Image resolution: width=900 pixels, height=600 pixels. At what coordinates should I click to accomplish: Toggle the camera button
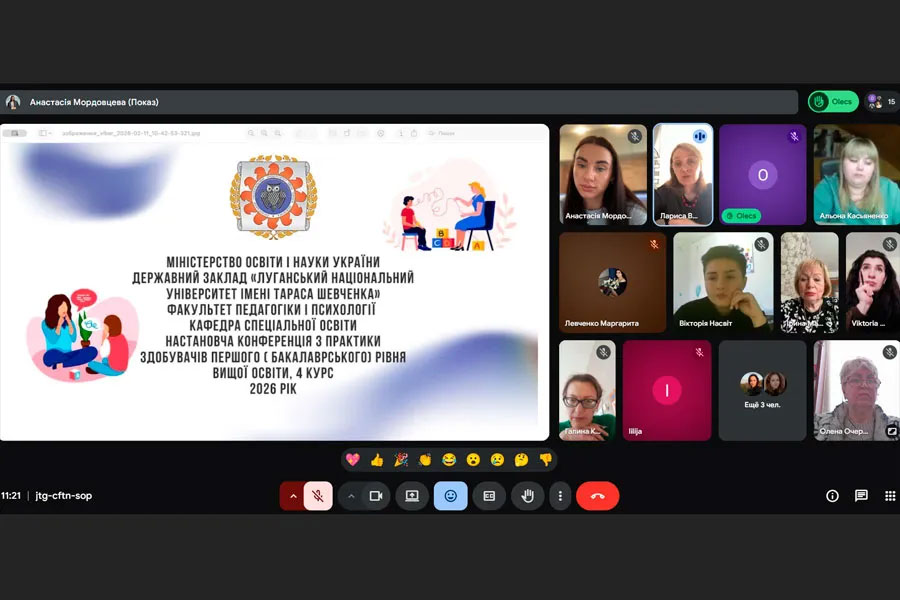pyautogui.click(x=376, y=496)
